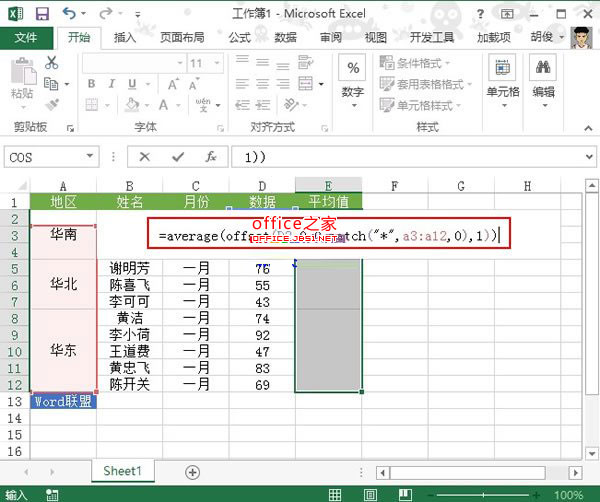Click the Decrease Font Size icon

click(x=194, y=84)
